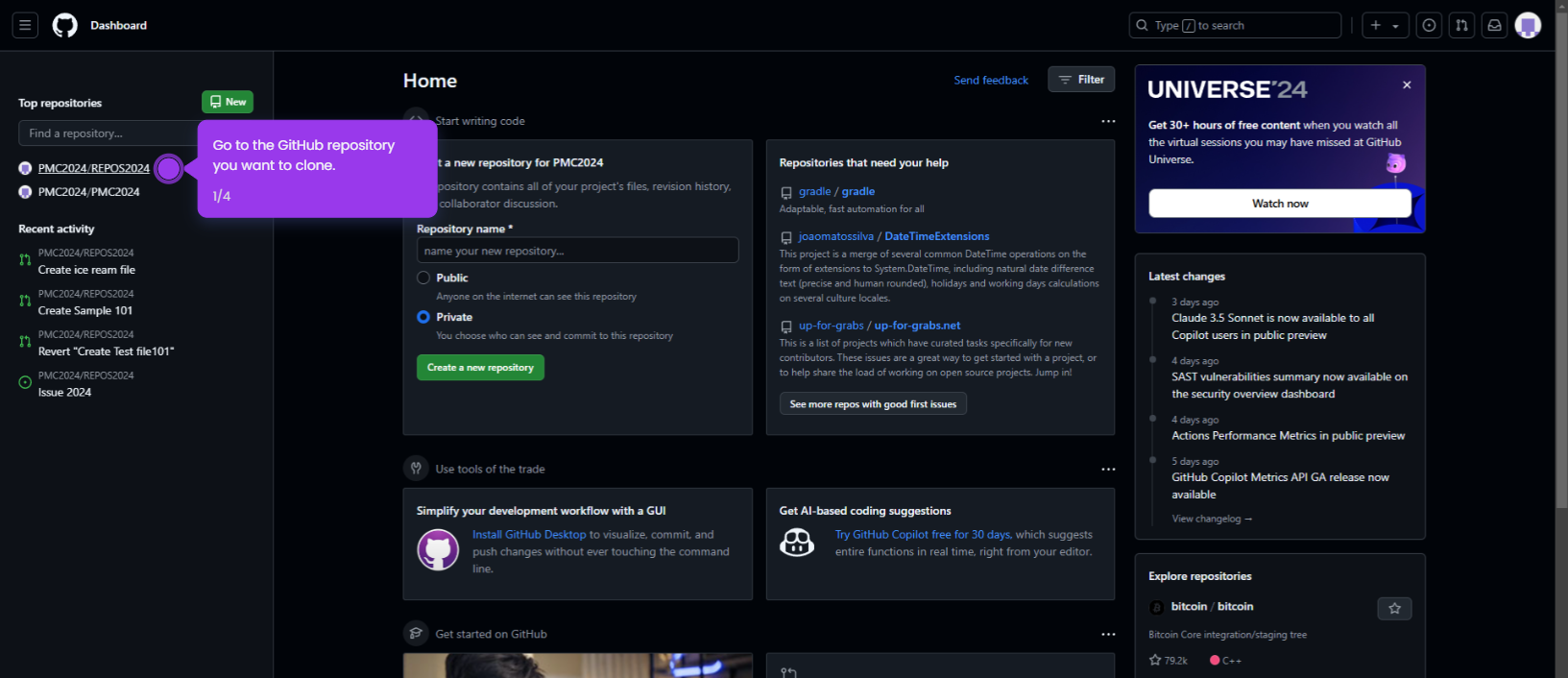Open SAST vulnerabilities summary changelog entry
Screen dimensions: 1568x678
(1290, 385)
